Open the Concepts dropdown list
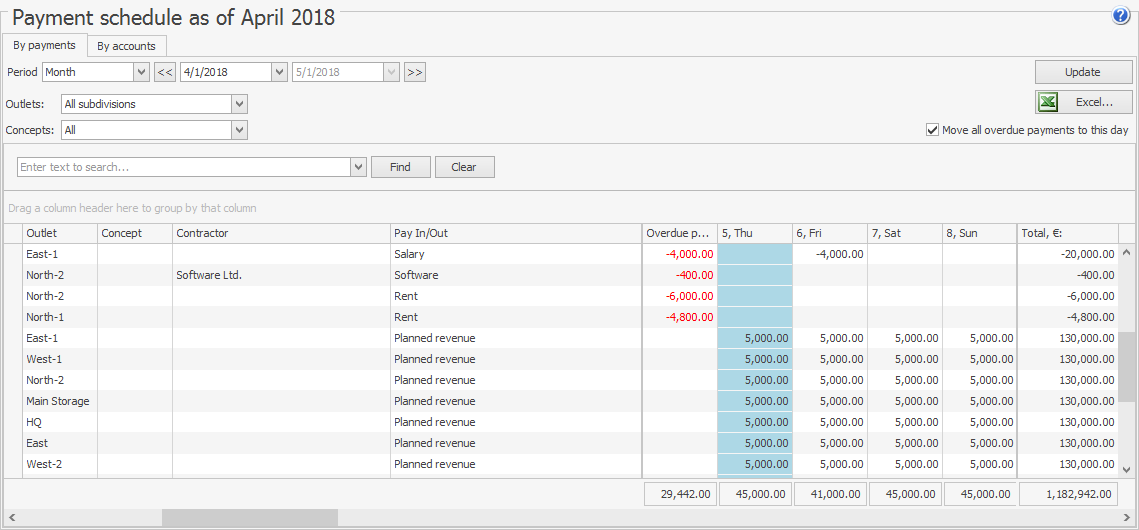Image resolution: width=1139 pixels, height=530 pixels. click(239, 130)
